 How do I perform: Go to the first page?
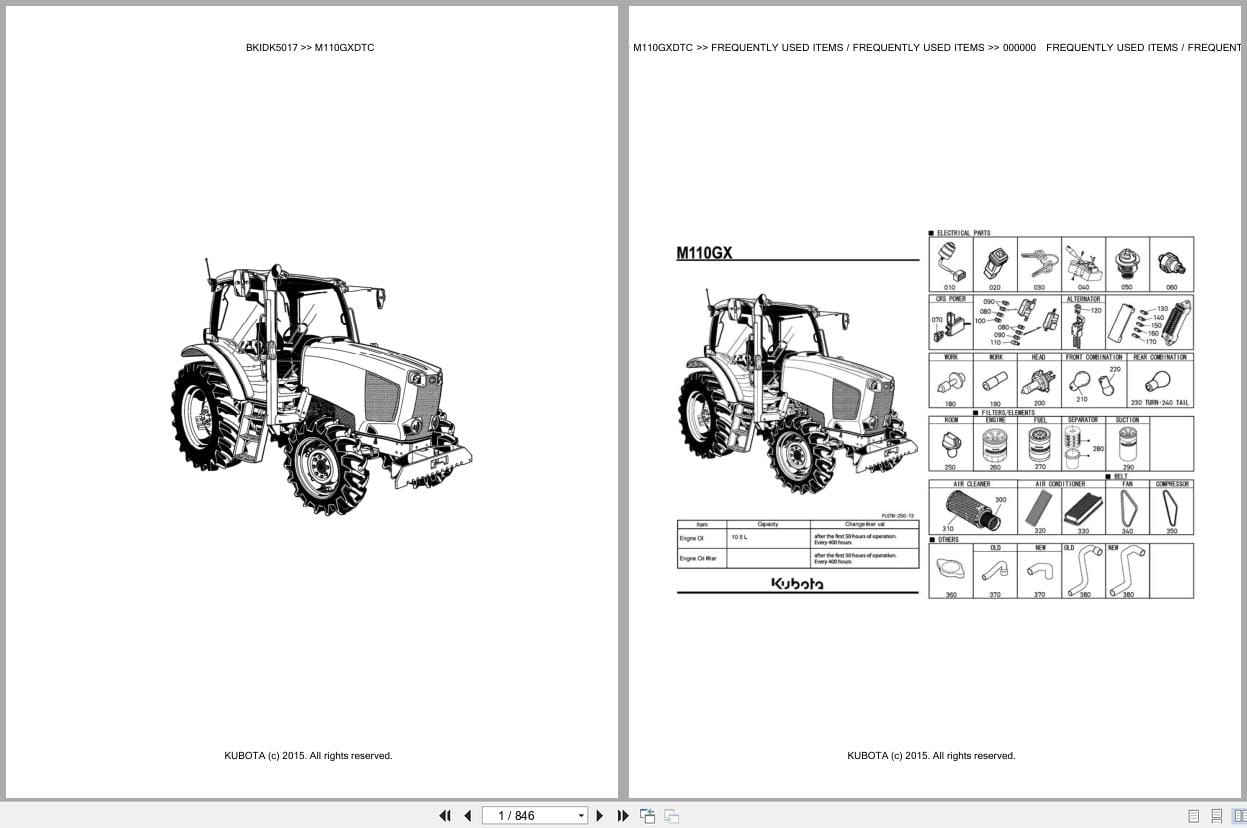tap(445, 816)
